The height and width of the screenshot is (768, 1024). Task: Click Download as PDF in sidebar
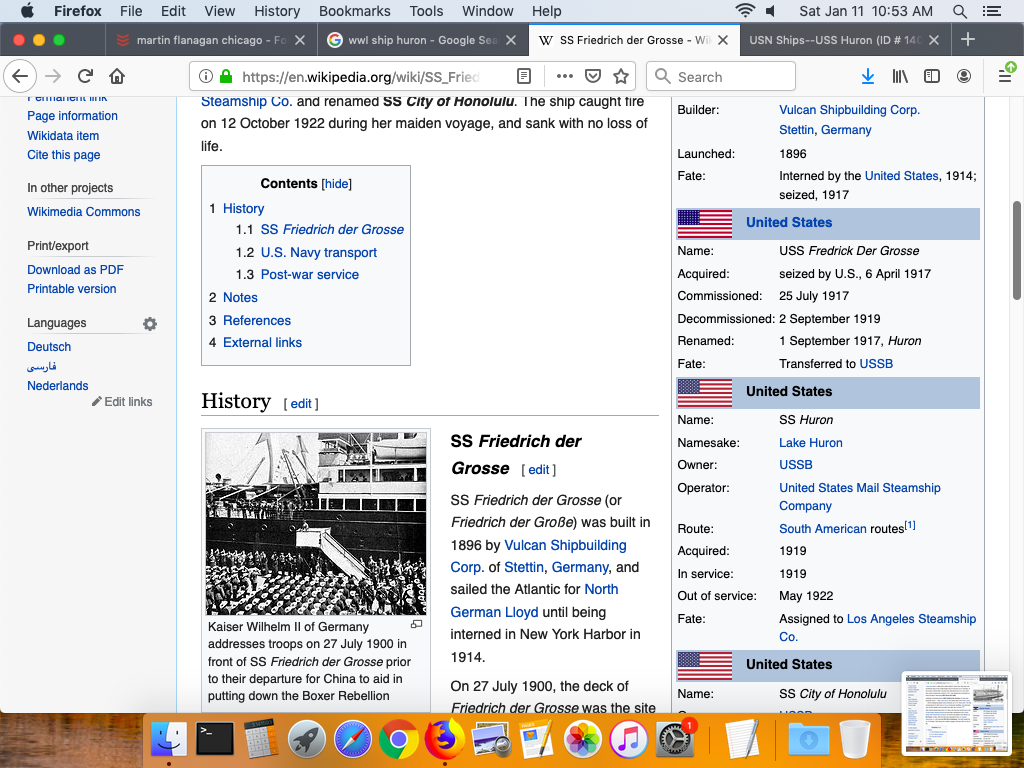[75, 269]
